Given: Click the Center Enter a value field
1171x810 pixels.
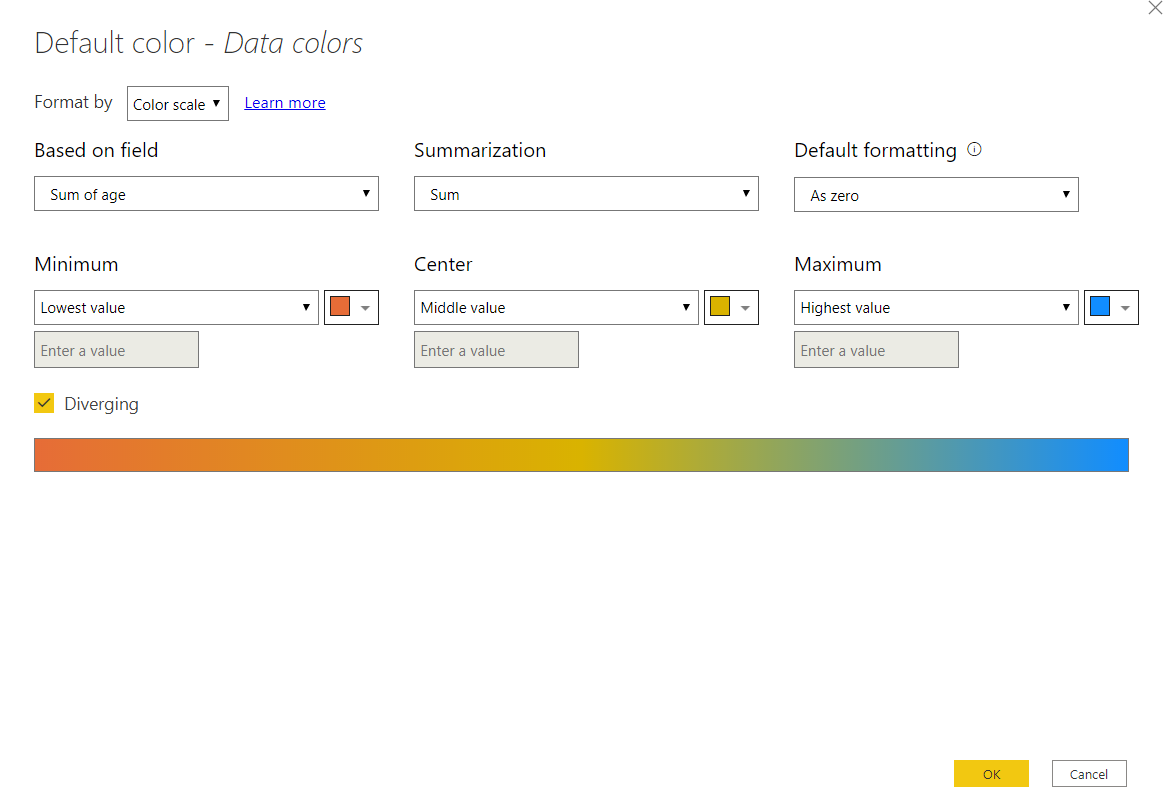Looking at the screenshot, I should tap(496, 350).
